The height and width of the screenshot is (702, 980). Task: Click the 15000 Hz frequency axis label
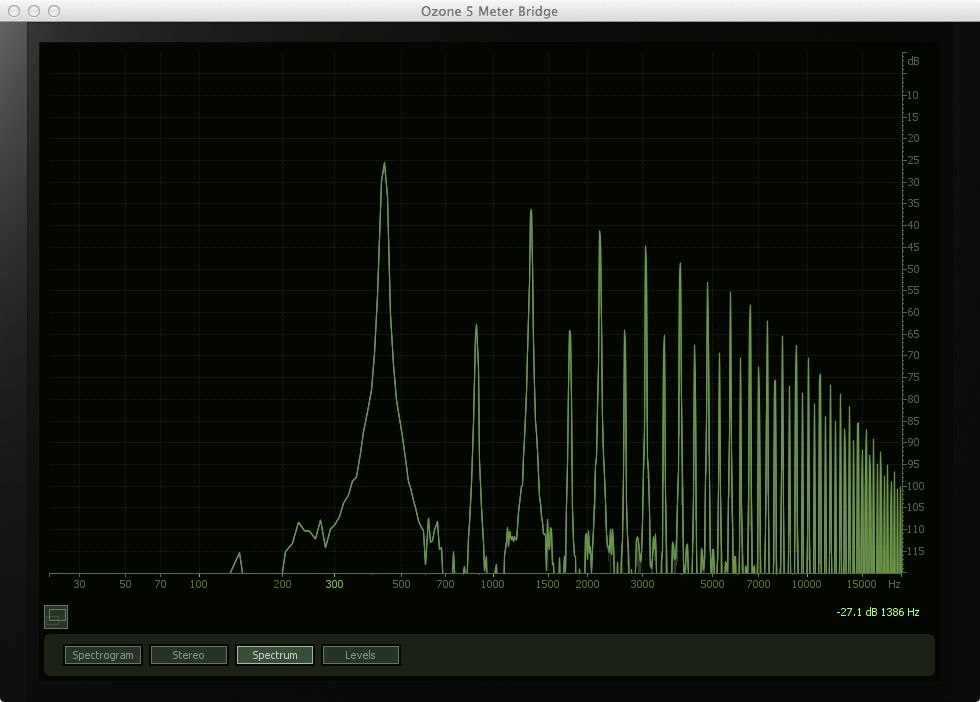tap(861, 584)
